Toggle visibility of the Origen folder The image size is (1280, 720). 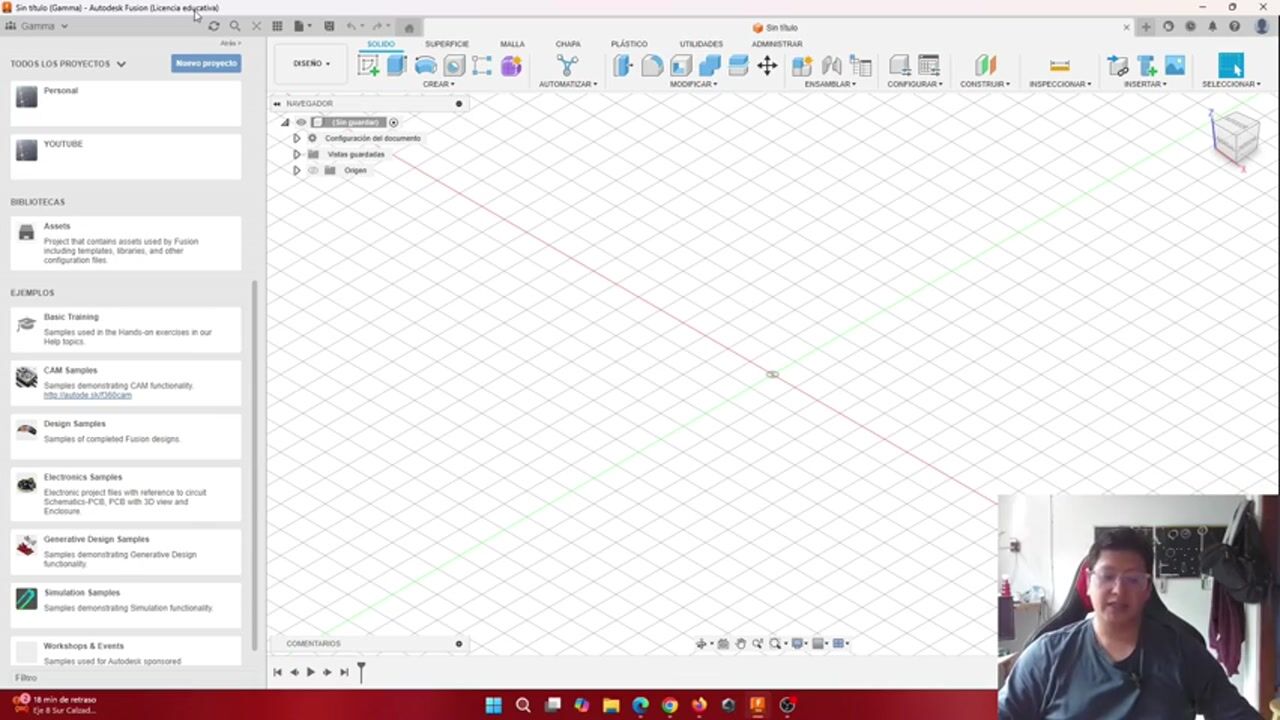pyautogui.click(x=313, y=170)
